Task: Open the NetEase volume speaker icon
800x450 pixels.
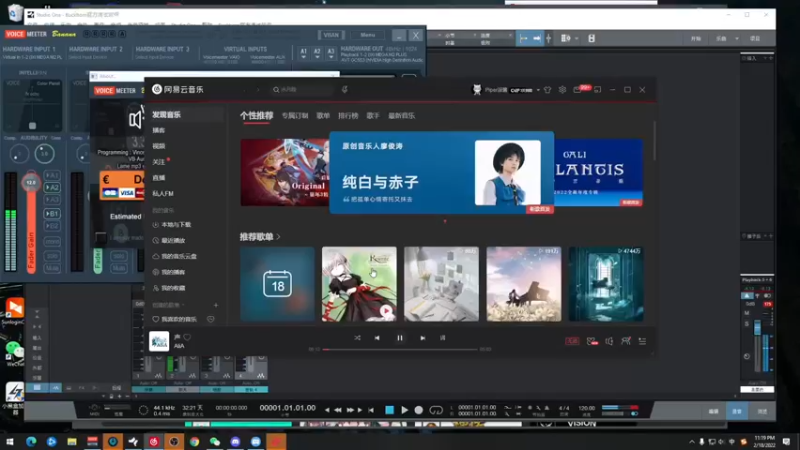Action: click(609, 341)
